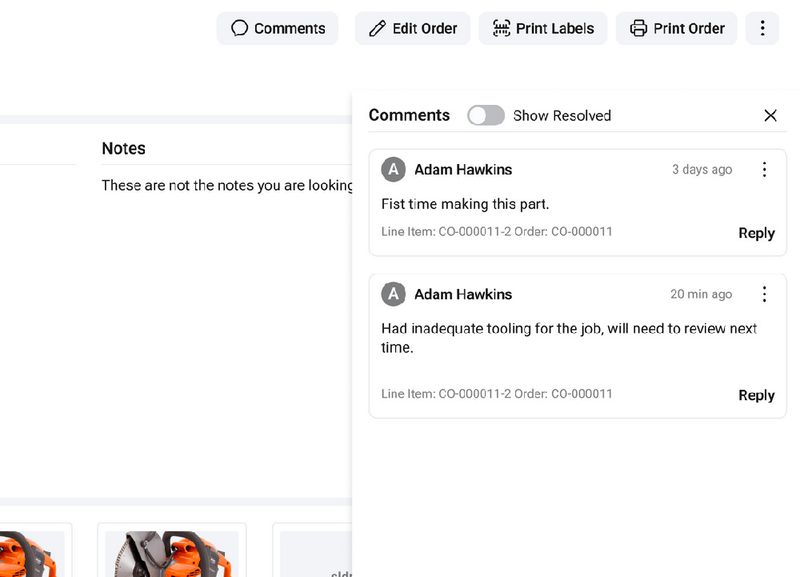Reply to the 'Fist time making this part' comment

tap(756, 233)
